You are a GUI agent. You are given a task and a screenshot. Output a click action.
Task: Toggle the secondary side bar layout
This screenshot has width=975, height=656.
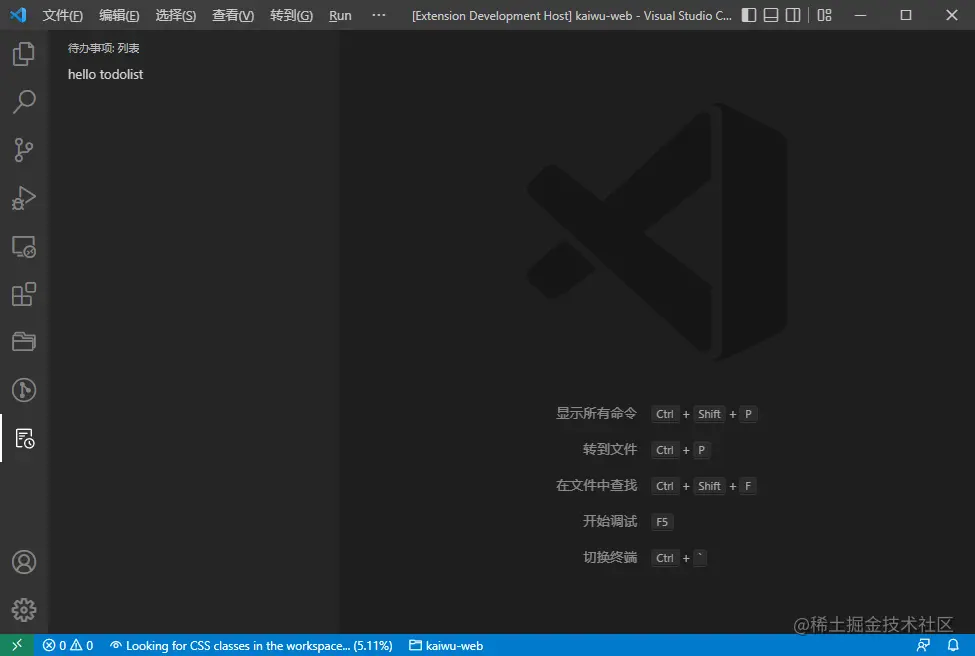[793, 15]
